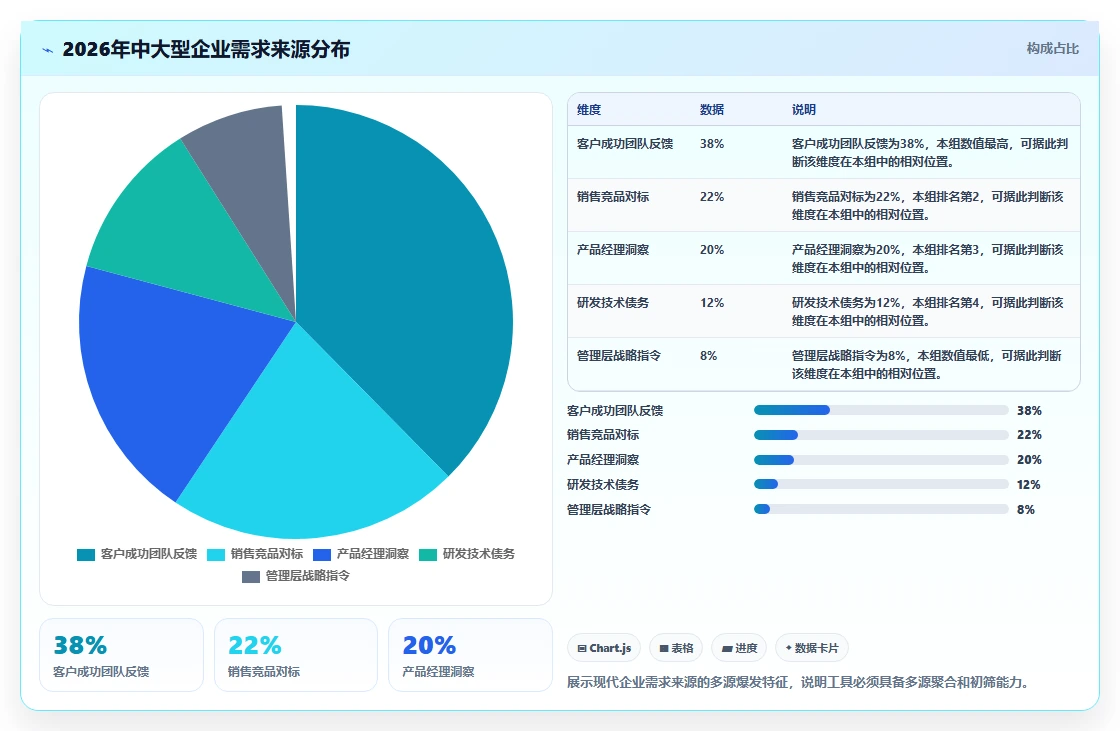The image size is (1120, 731).
Task: Toggle 客户成功团队反馈 legend swatch
Action: (86, 555)
